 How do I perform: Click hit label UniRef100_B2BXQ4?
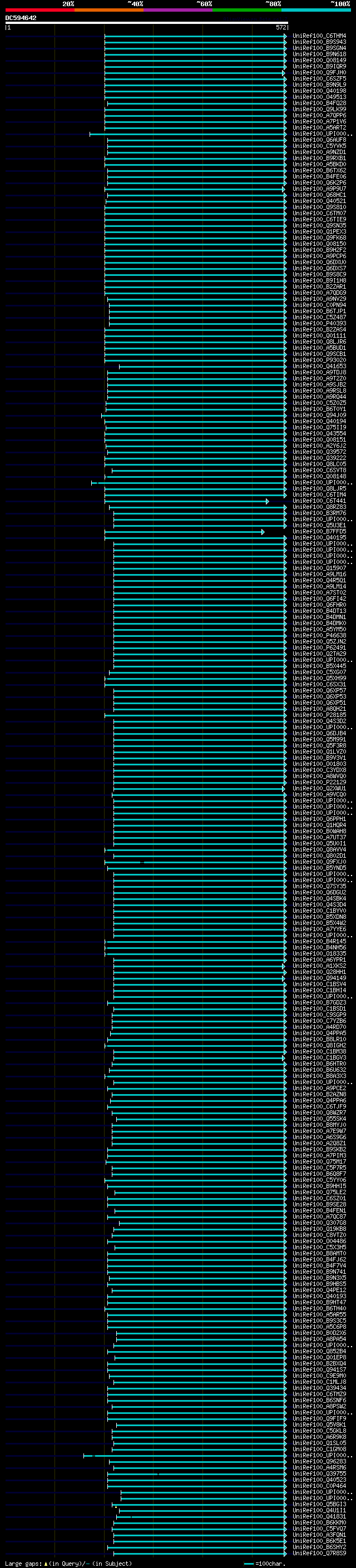[319, 1364]
